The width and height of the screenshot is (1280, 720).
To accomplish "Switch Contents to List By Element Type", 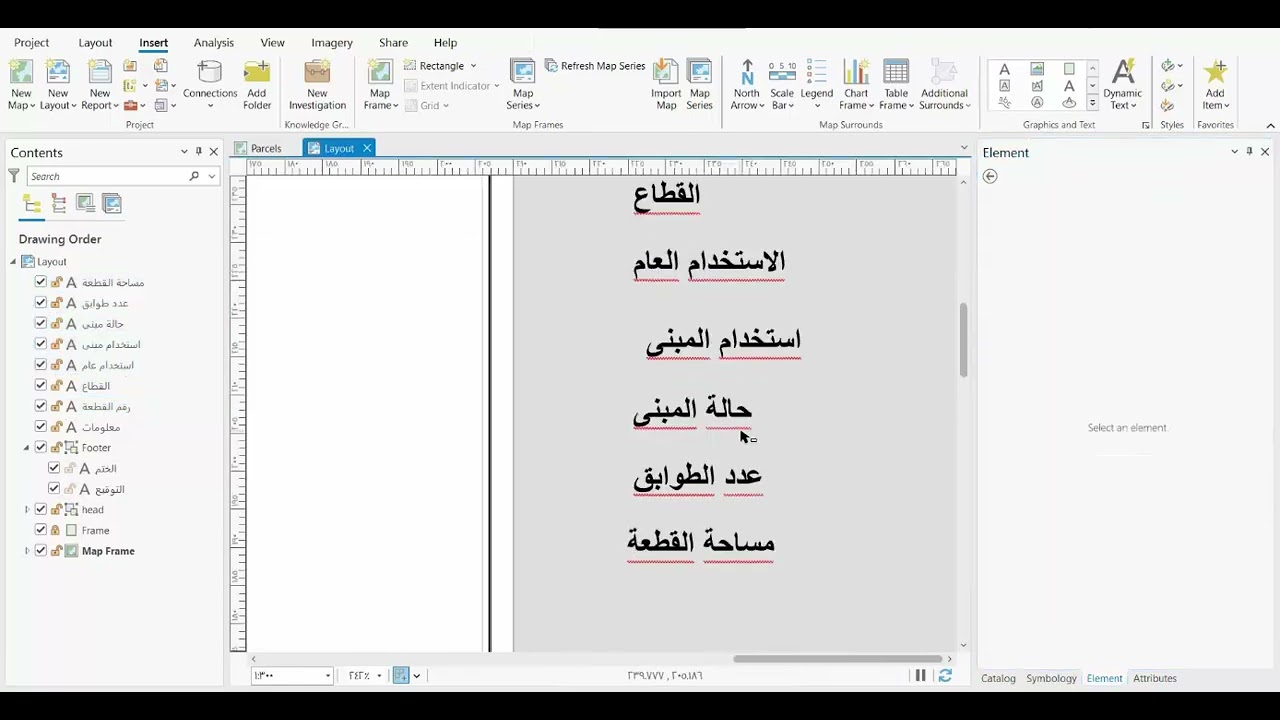I will pos(59,204).
